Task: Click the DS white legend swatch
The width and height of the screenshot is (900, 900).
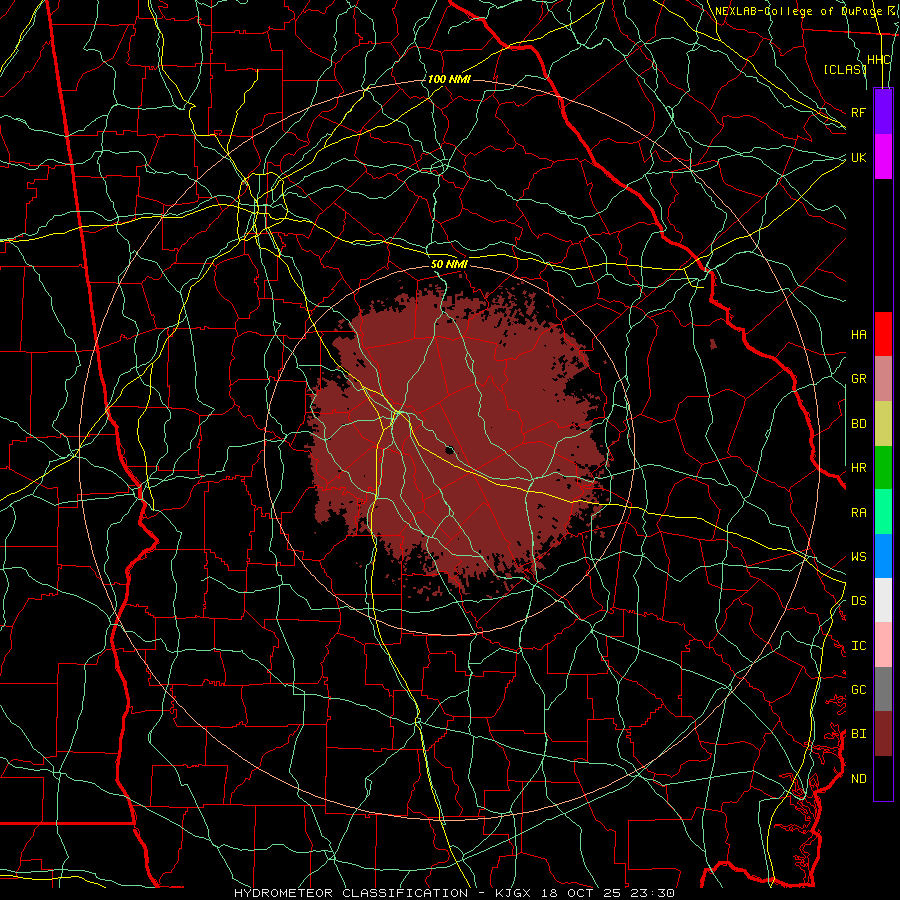Action: pyautogui.click(x=883, y=600)
